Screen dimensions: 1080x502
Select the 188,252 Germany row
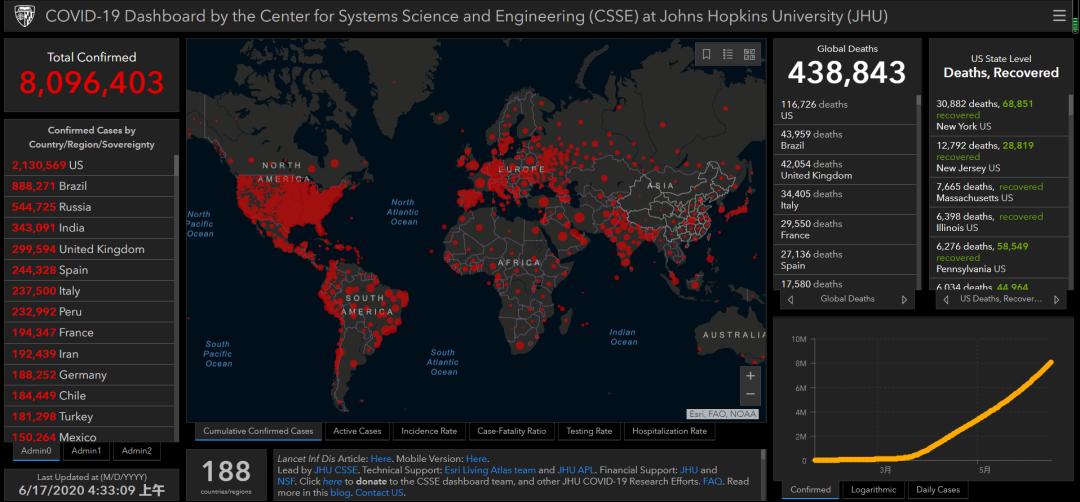[x=91, y=375]
